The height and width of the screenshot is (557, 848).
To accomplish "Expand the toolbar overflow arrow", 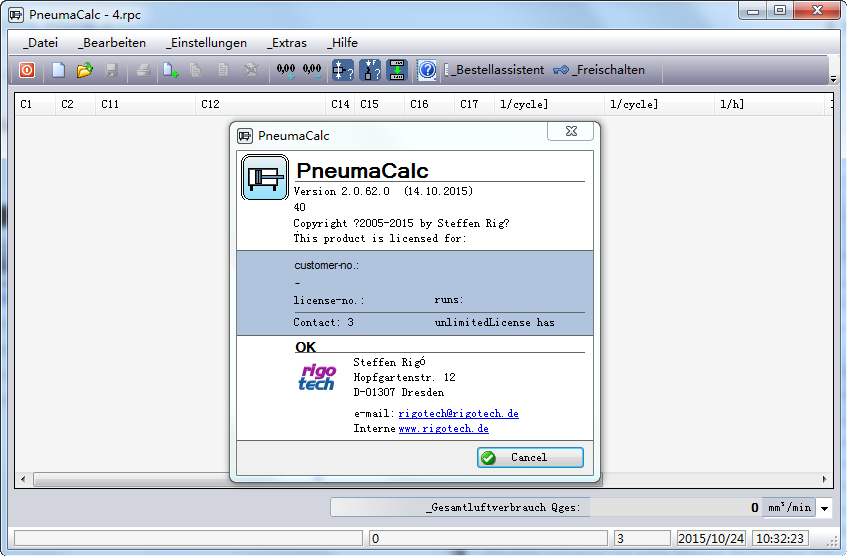I will pyautogui.click(x=833, y=73).
